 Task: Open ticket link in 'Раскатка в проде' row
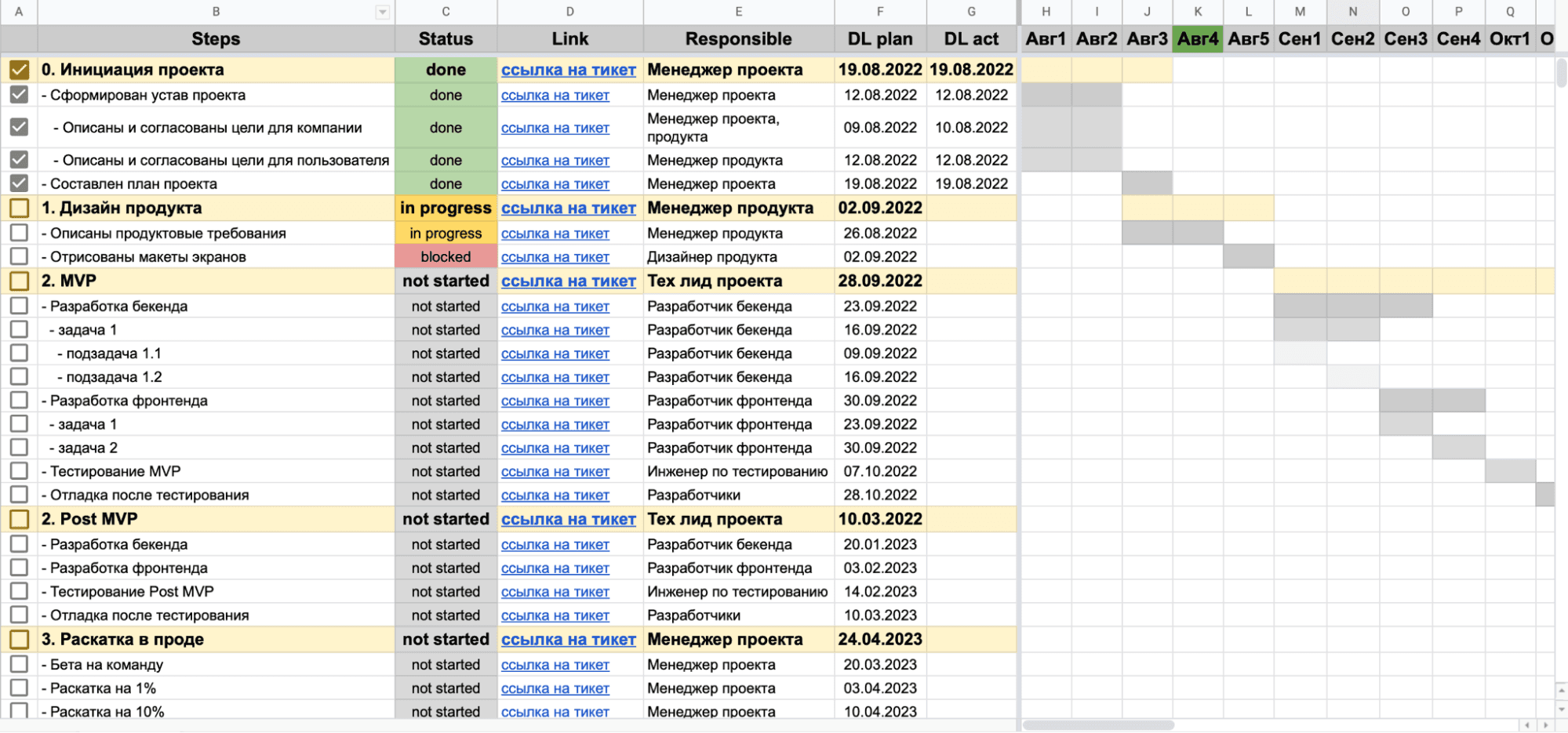point(569,640)
